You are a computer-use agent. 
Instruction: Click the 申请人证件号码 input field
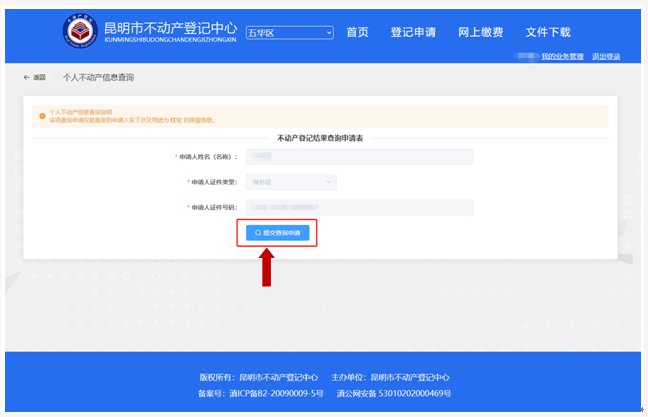(x=360, y=207)
